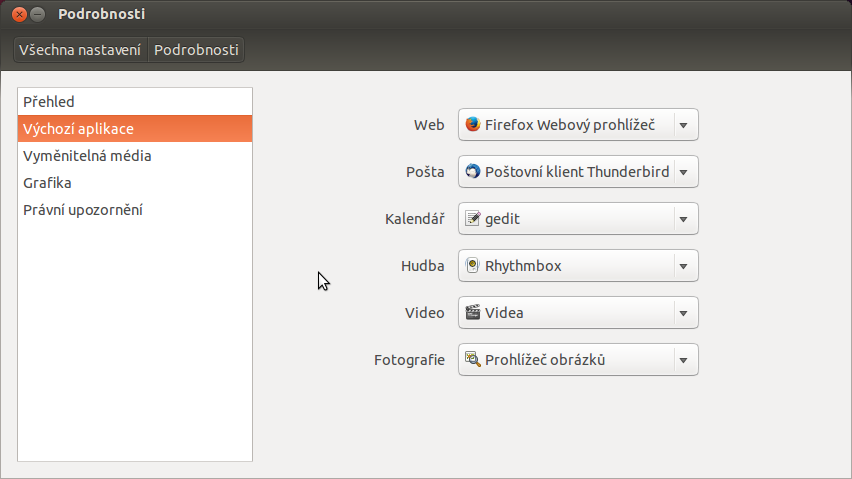Close the Podrobnosti window
Viewport: 852px width, 479px height.
(x=20, y=14)
